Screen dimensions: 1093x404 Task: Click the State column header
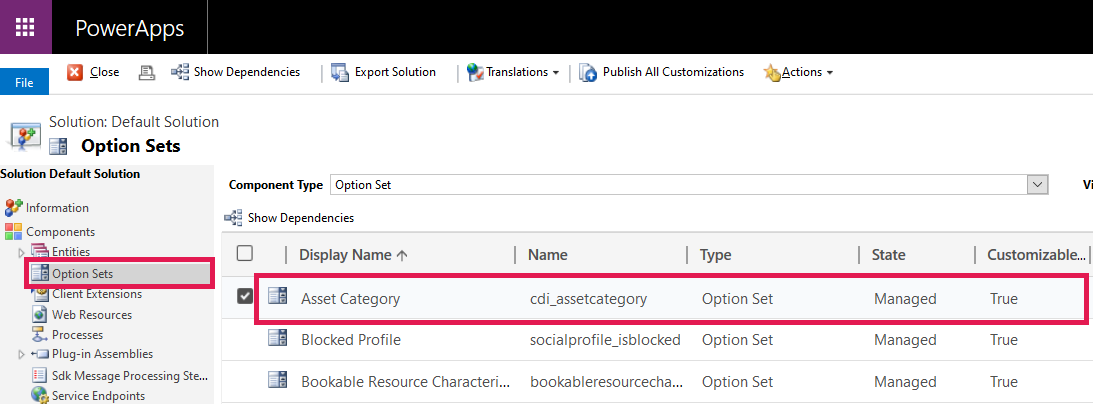click(888, 255)
